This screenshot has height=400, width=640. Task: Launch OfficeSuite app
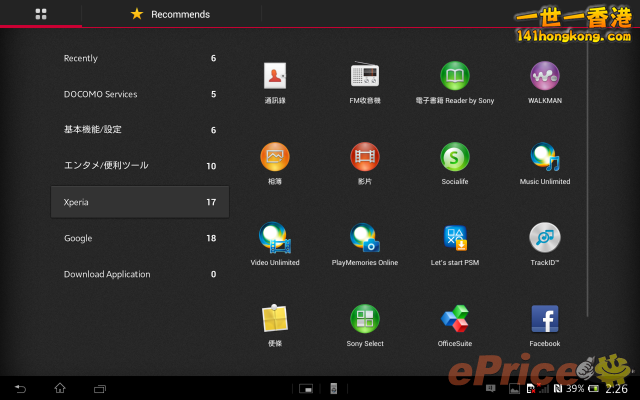pyautogui.click(x=455, y=319)
